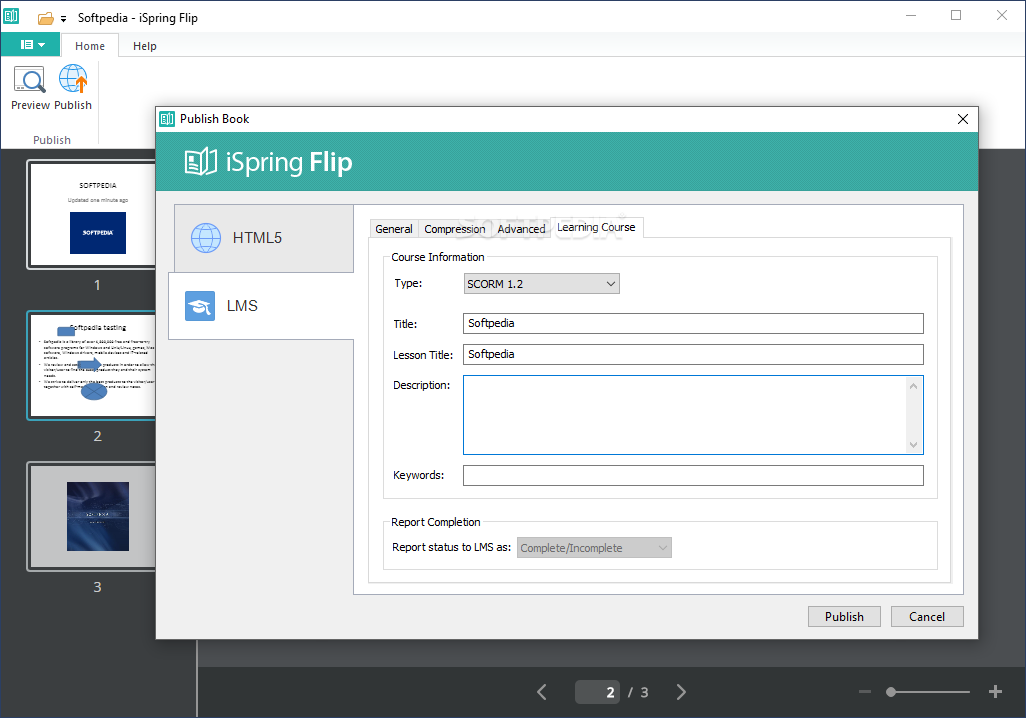Click inside the Description text area

pos(684,415)
